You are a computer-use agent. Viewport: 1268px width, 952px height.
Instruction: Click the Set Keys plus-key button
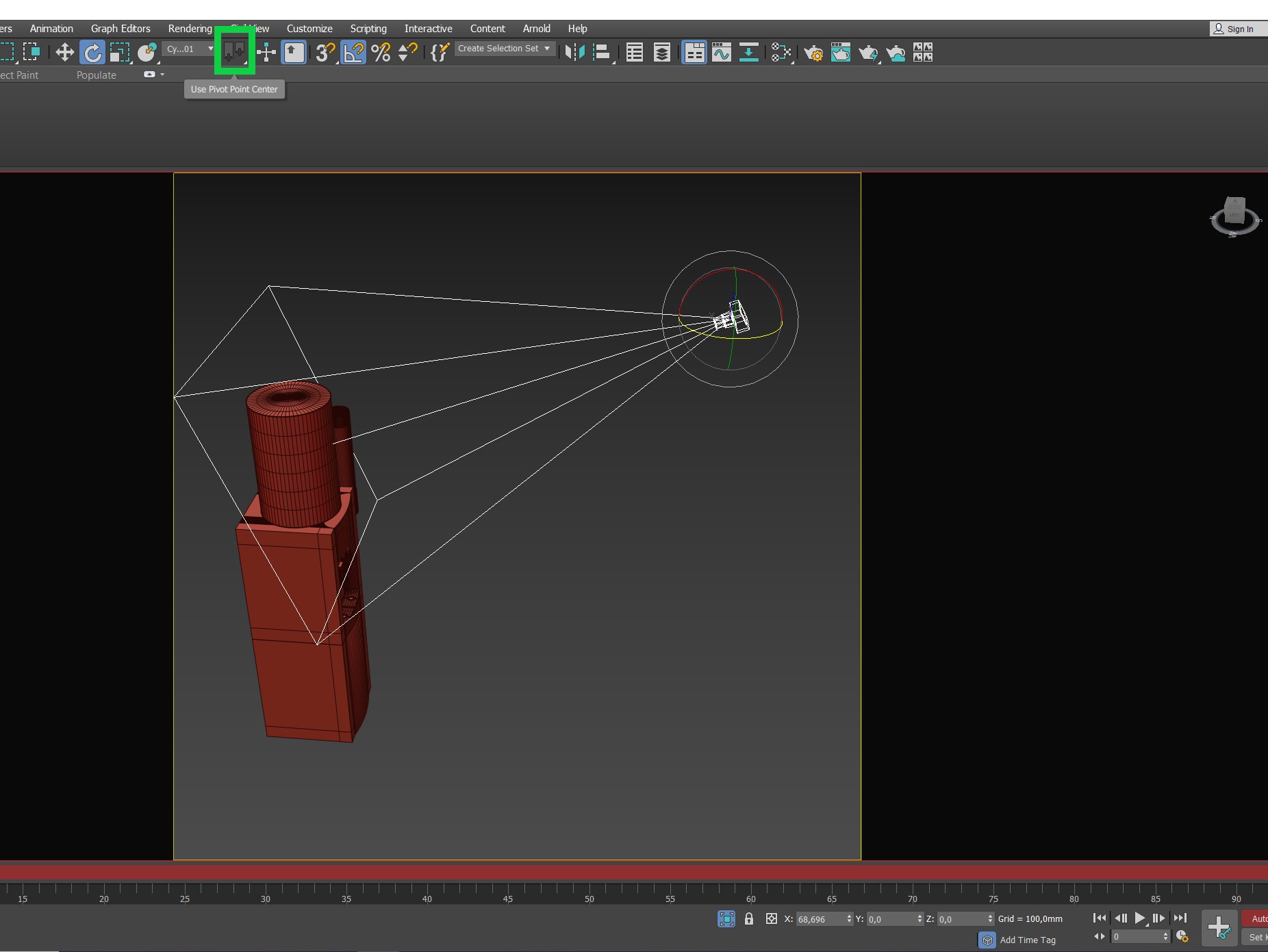click(x=1219, y=927)
